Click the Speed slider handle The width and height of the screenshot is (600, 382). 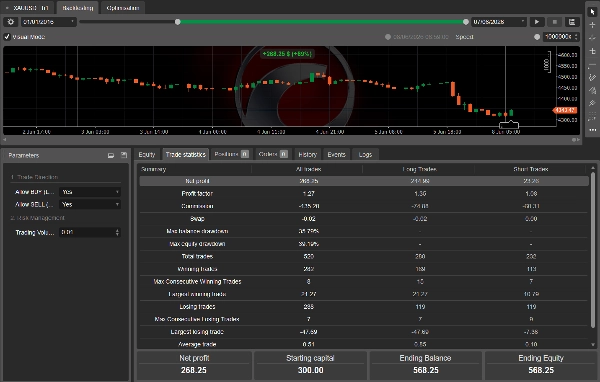click(x=537, y=37)
